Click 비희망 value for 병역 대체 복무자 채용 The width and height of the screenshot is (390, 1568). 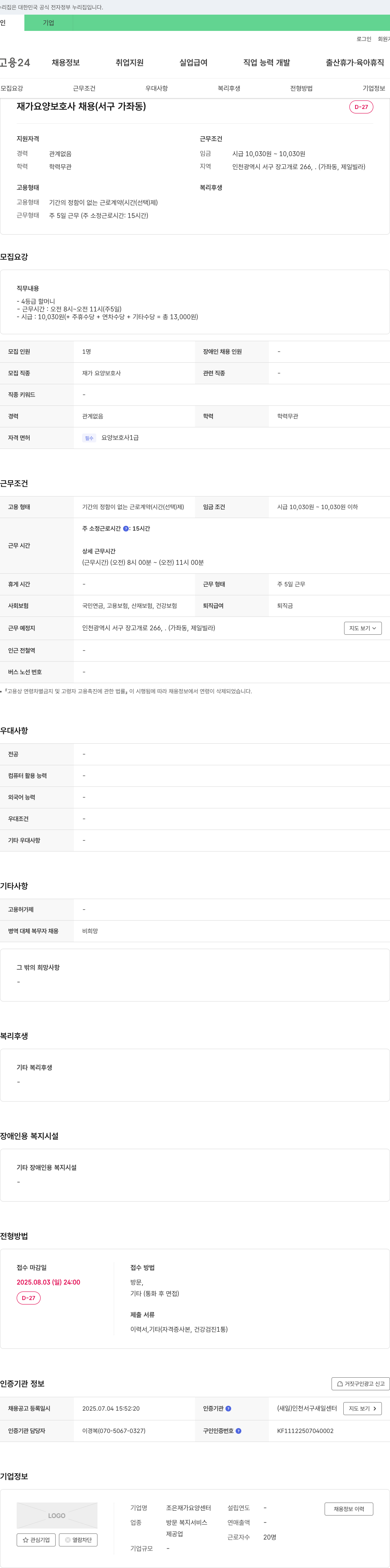tap(90, 931)
